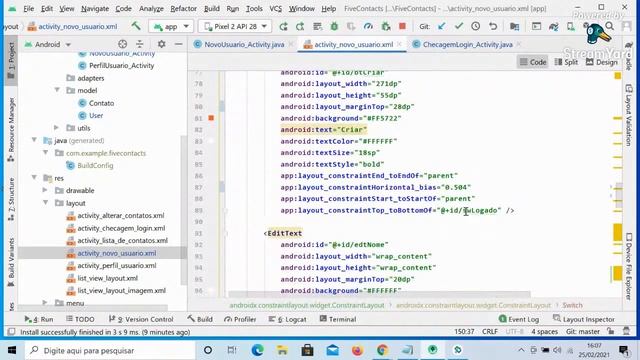Screen dimensions: 640x360
Task: Open Git history clock icon
Action: click(x=476, y=26)
